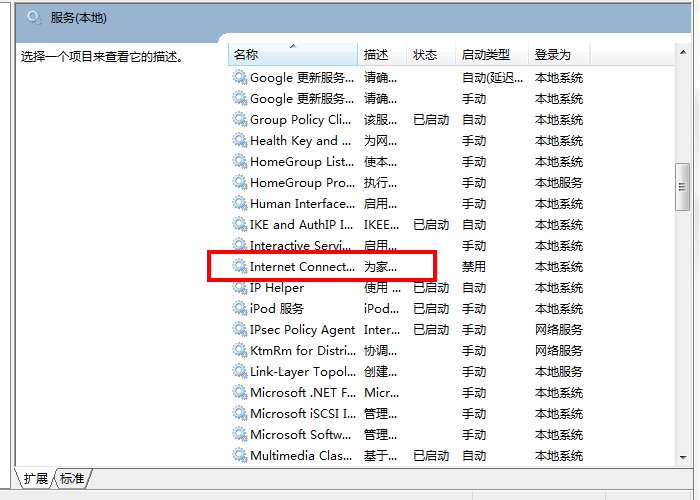Select the Internet Connect... service name

pyautogui.click(x=302, y=267)
